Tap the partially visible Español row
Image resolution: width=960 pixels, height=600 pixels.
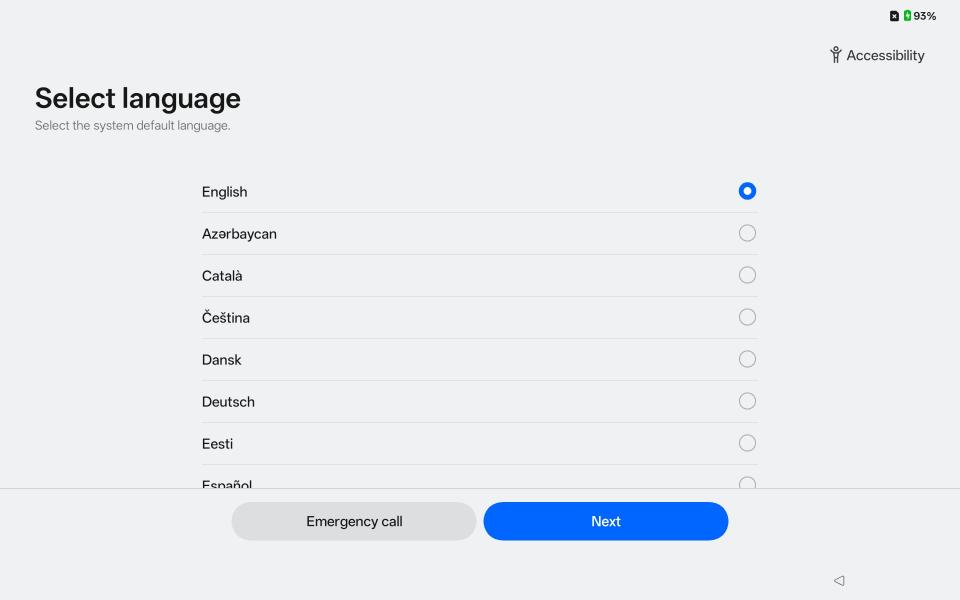pos(227,484)
